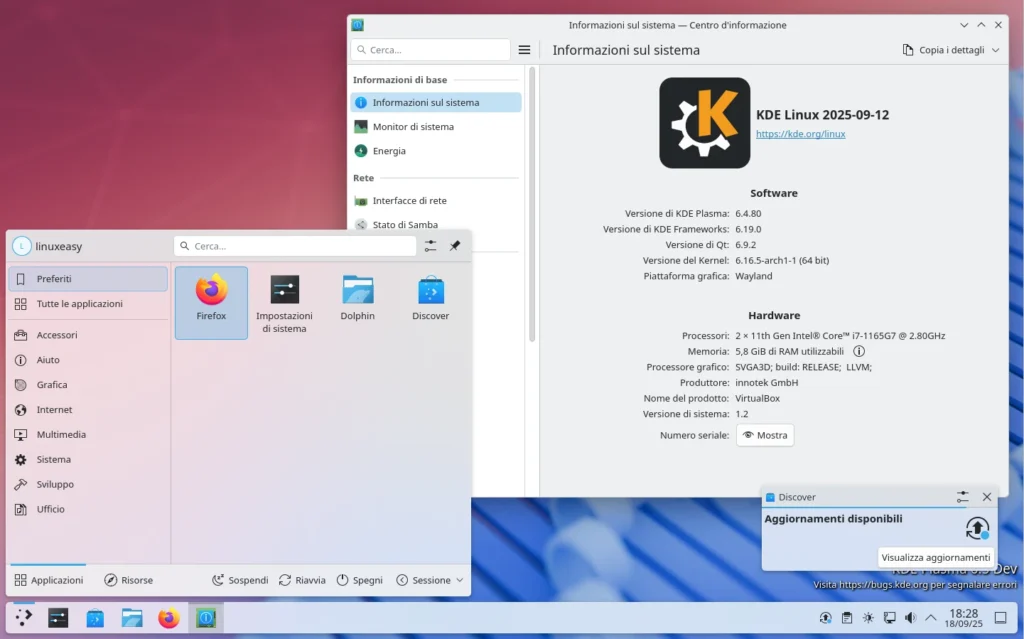
Task: Show the serial number with Mostra
Action: coord(764,435)
